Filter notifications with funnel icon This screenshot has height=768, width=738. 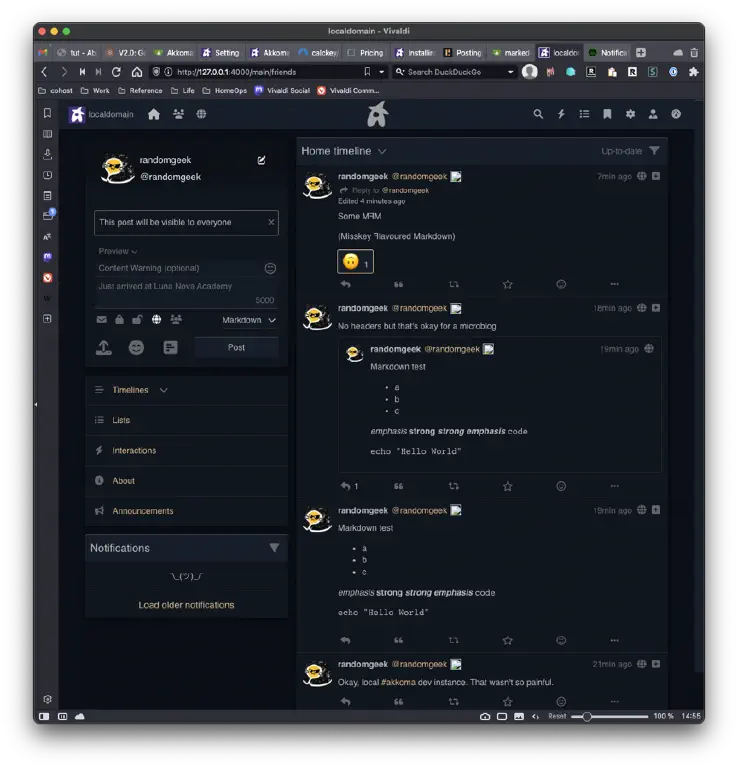[274, 548]
